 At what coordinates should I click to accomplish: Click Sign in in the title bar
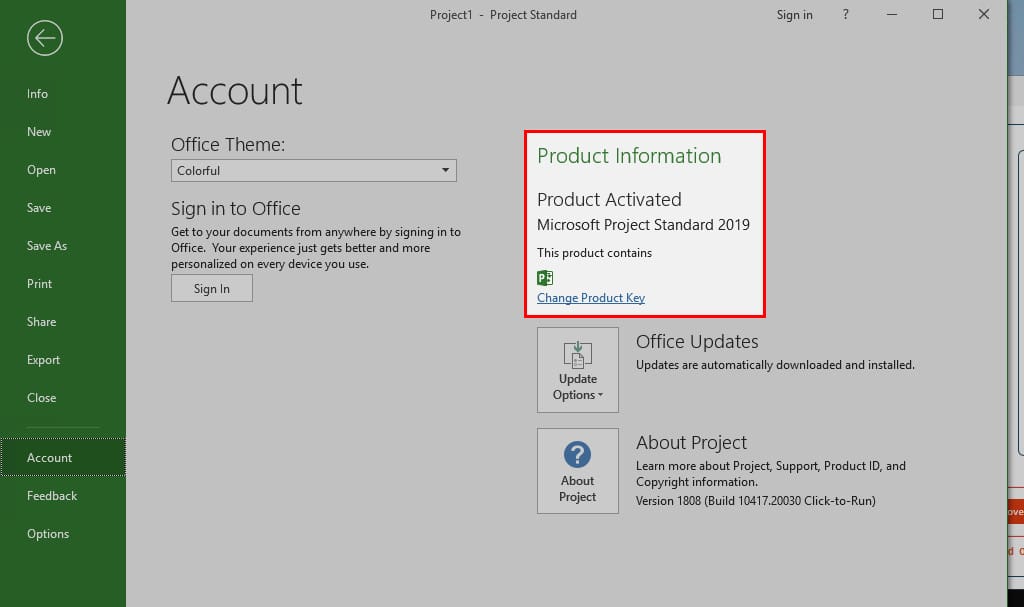(794, 14)
